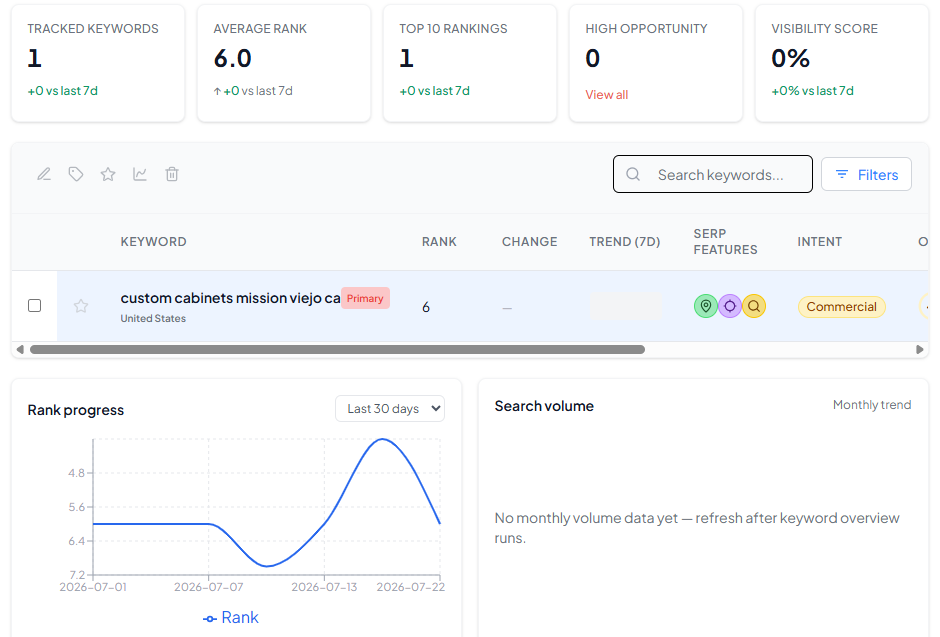This screenshot has height=637, width=940.
Task: Click the star favorite icon in toolbar
Action: pyautogui.click(x=108, y=174)
